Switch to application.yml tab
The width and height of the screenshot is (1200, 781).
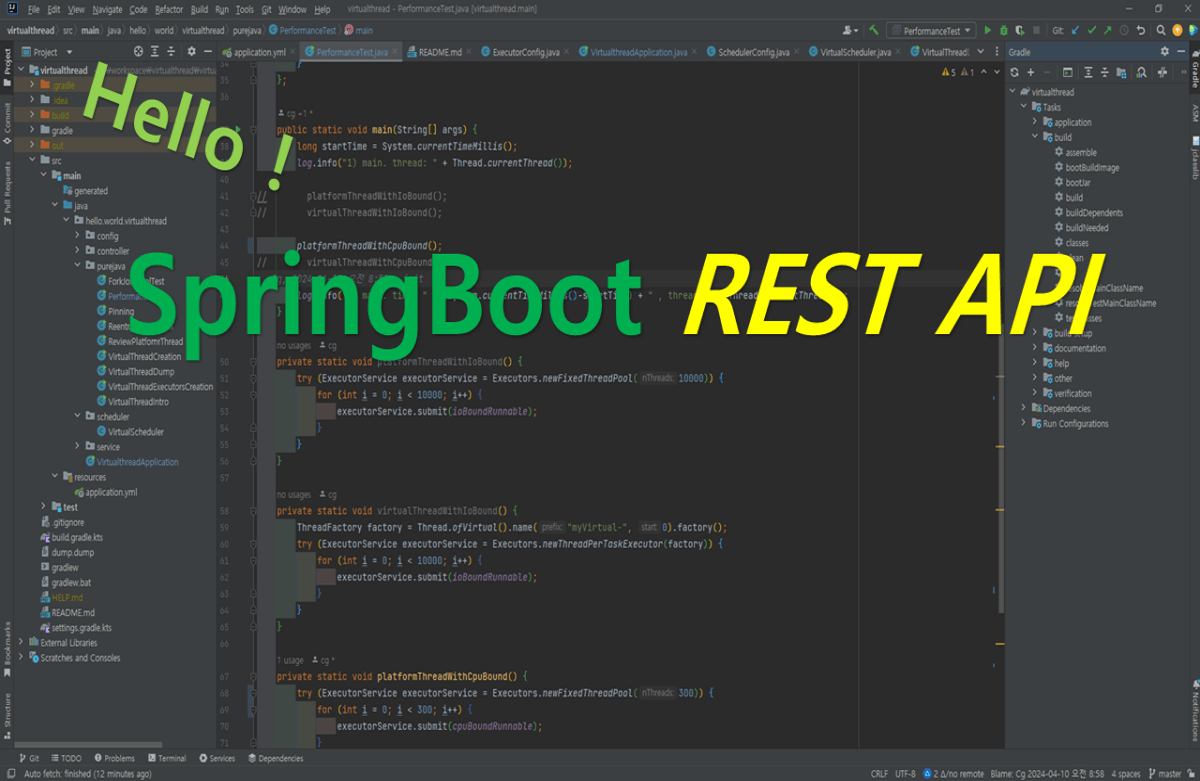pyautogui.click(x=259, y=52)
